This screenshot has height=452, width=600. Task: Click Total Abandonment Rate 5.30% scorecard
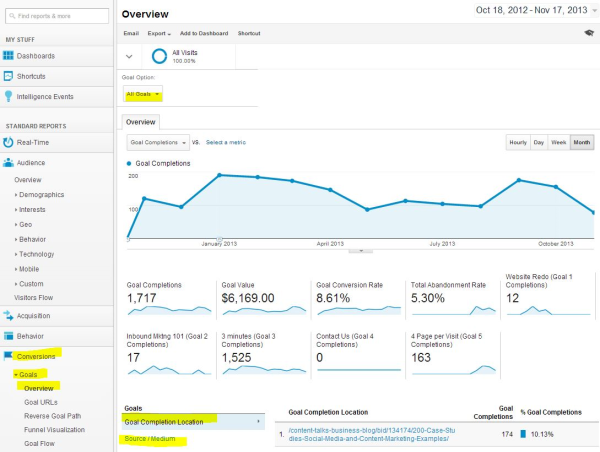(453, 299)
